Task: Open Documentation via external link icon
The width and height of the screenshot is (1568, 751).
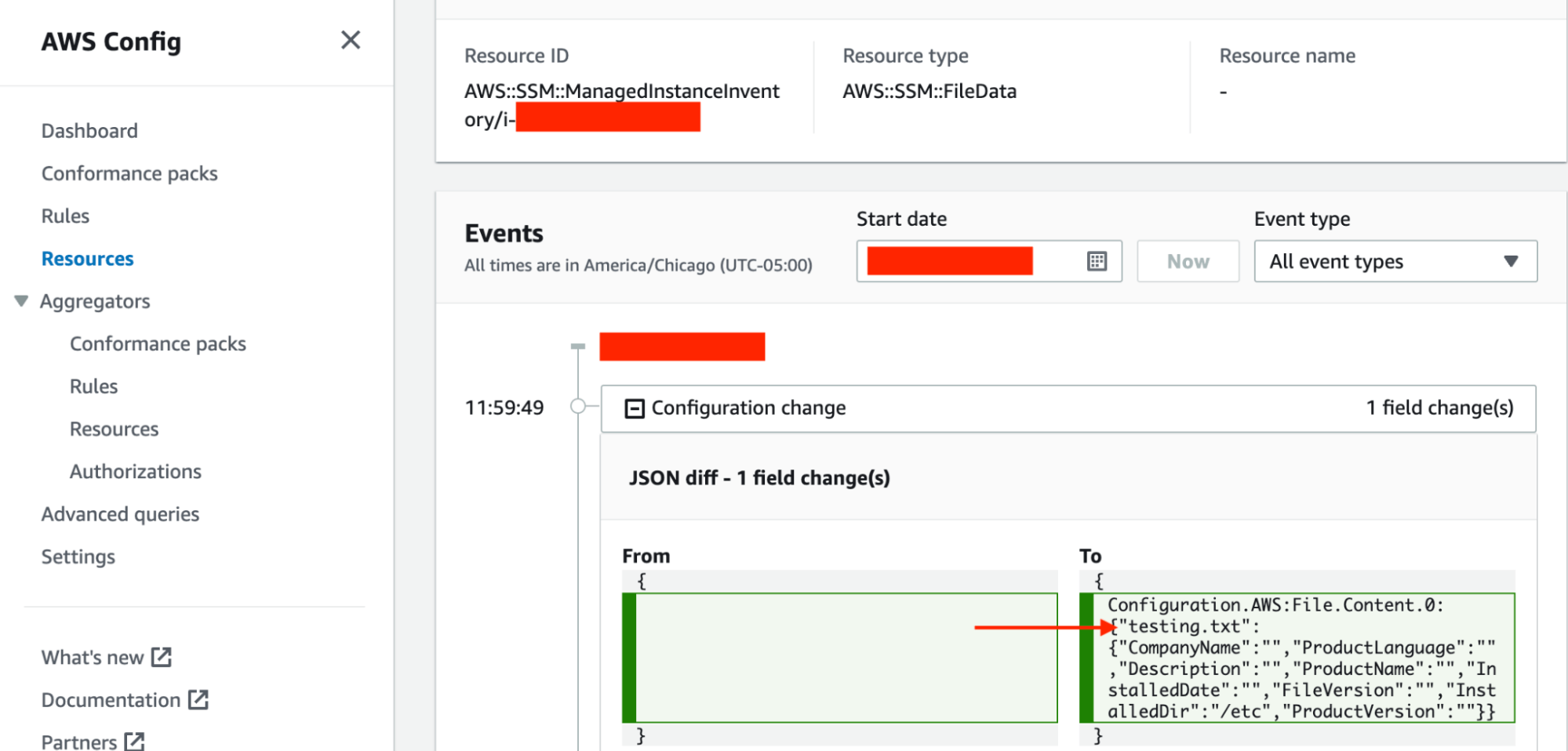Action: click(x=197, y=699)
